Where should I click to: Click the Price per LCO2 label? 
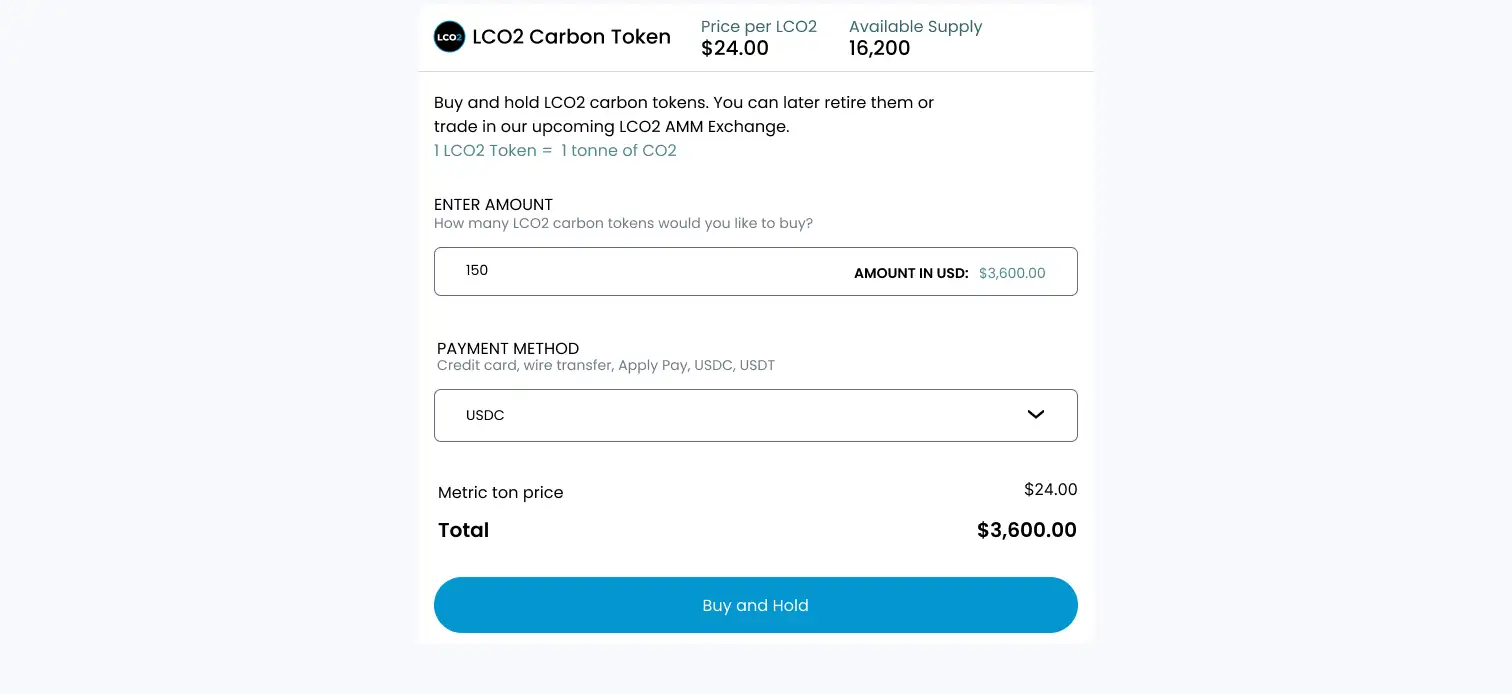click(x=758, y=27)
